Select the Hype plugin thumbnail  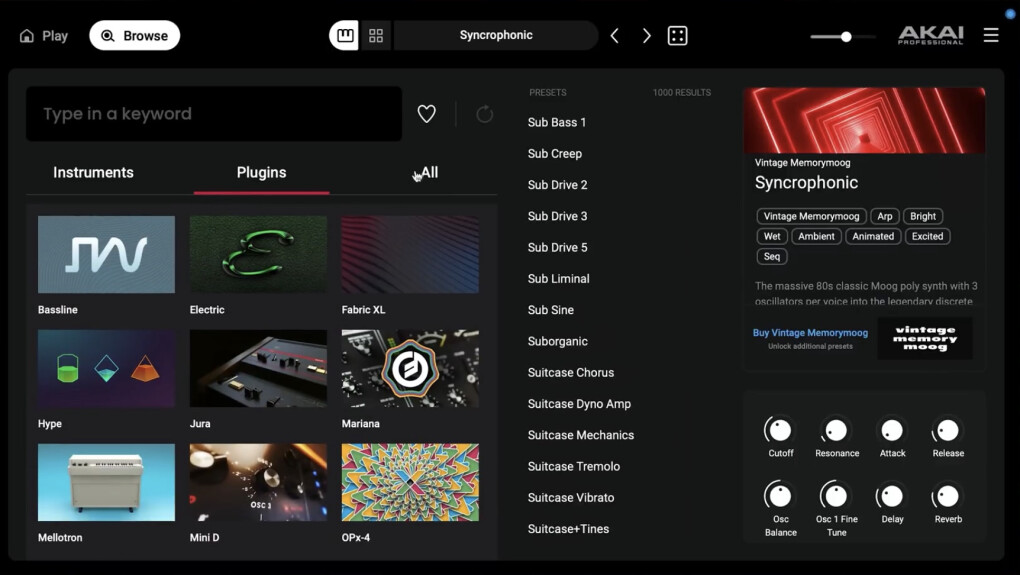(x=106, y=368)
